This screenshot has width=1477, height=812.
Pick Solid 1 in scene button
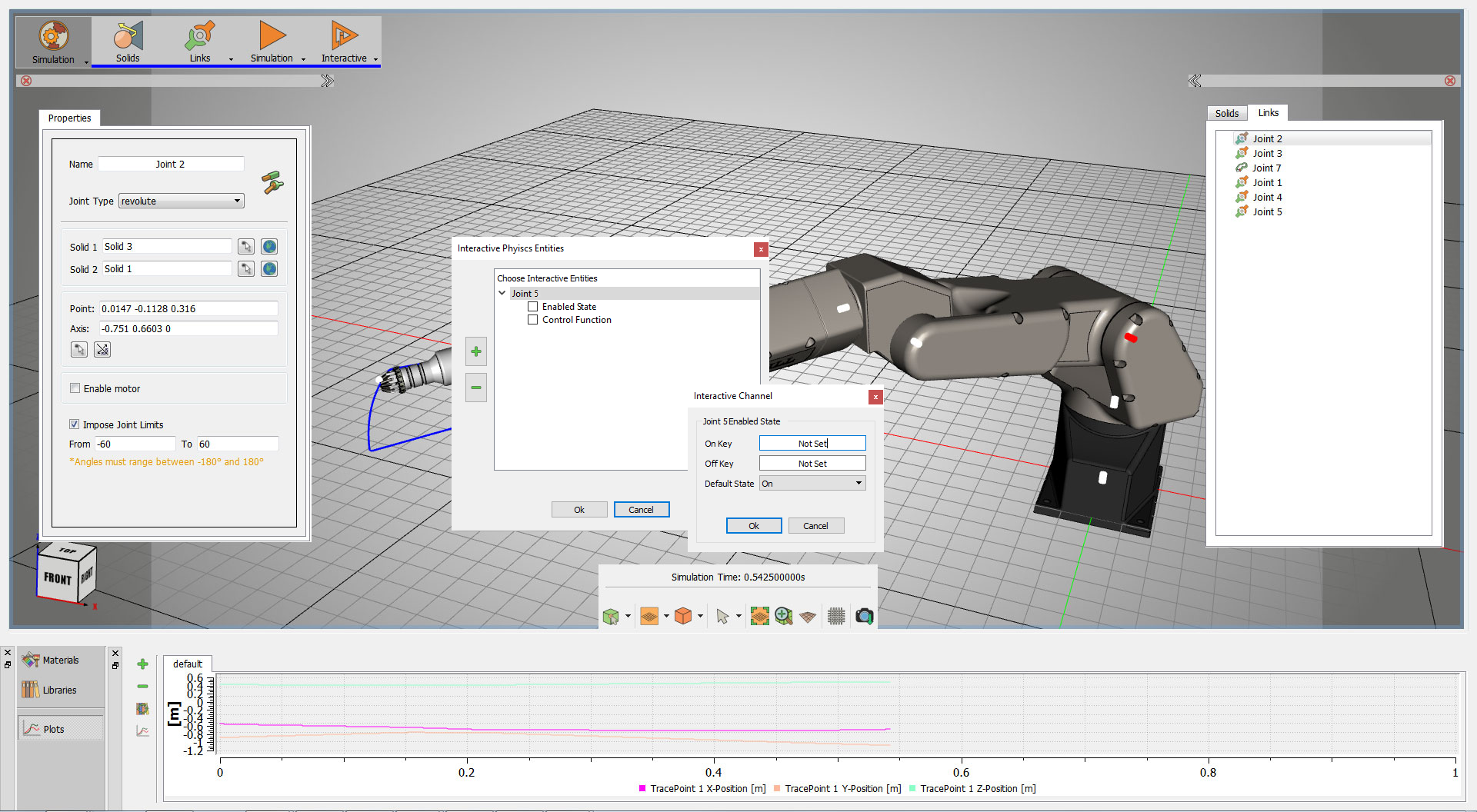246,247
